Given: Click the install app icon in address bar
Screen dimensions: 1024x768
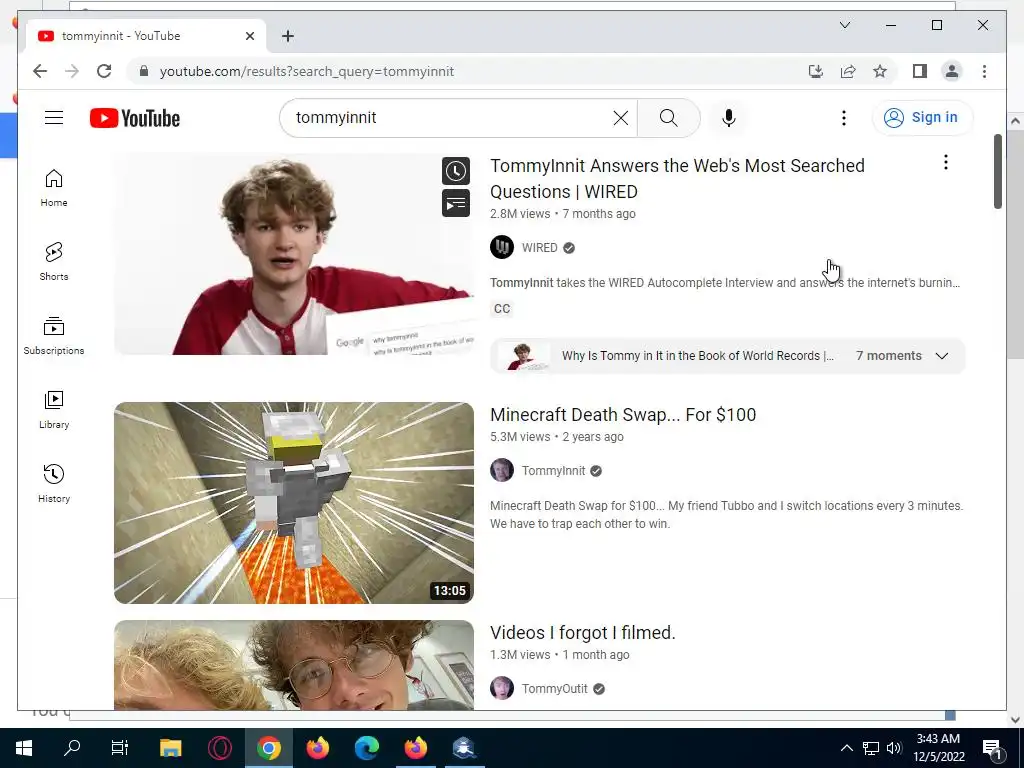Looking at the screenshot, I should [x=816, y=71].
